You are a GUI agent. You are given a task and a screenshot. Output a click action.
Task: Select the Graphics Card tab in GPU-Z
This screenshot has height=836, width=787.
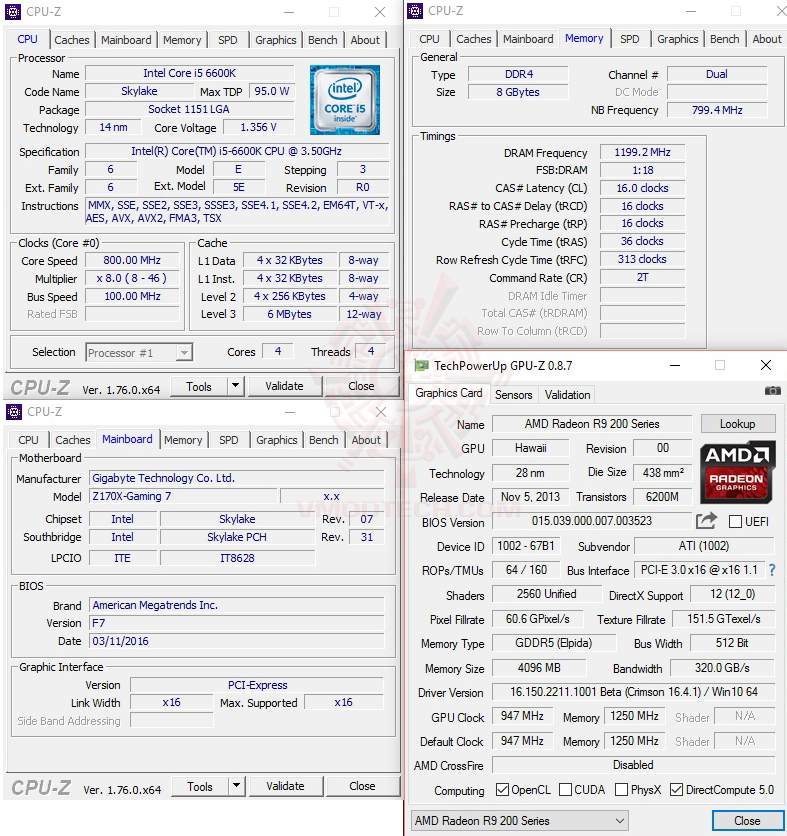coord(448,393)
